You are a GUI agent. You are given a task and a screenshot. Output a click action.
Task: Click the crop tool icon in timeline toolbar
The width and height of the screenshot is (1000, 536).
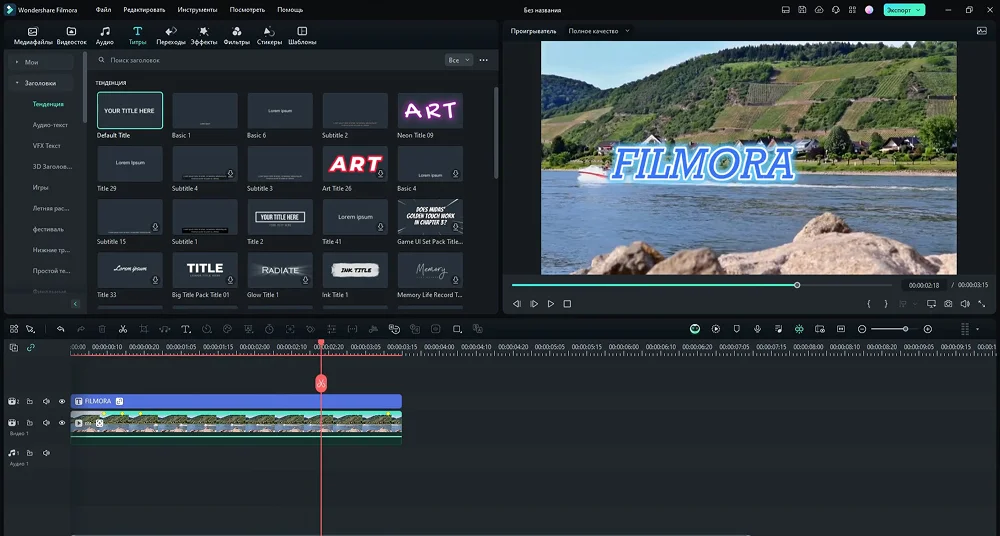(x=144, y=329)
